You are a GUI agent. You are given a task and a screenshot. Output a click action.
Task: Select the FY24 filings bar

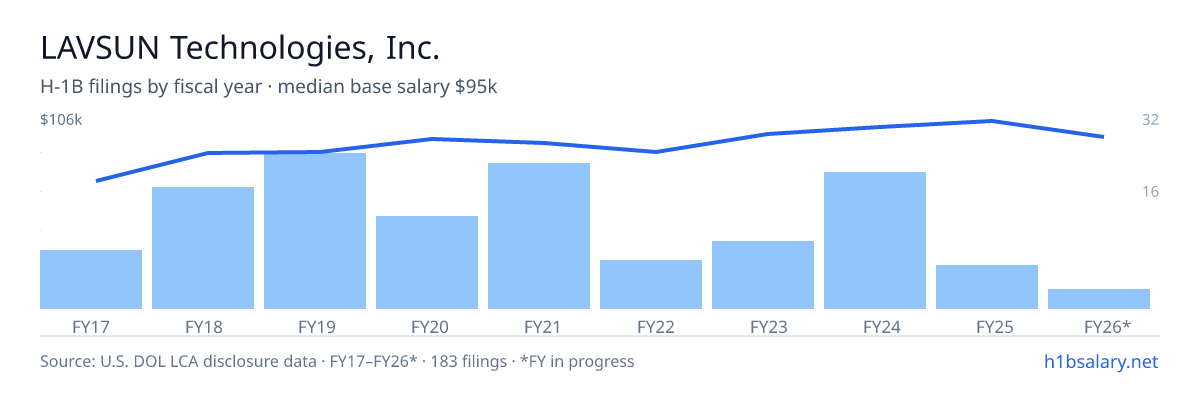pyautogui.click(x=875, y=240)
